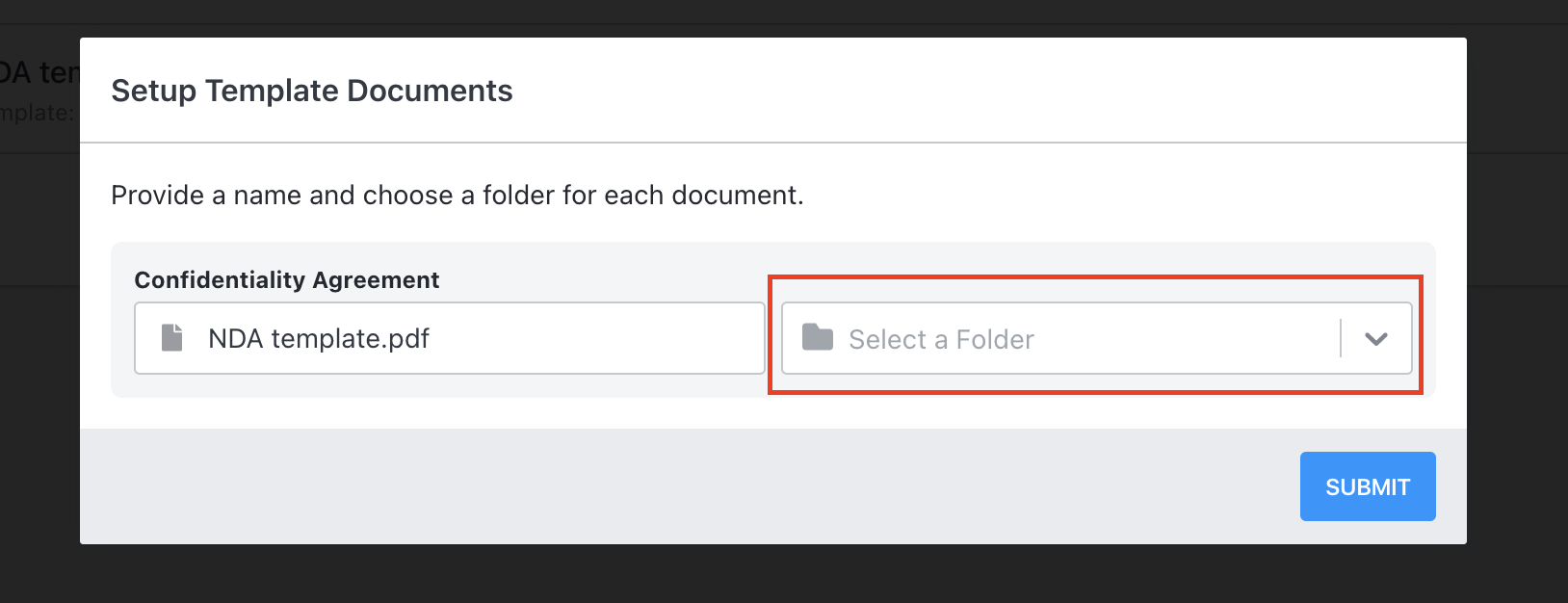The image size is (1568, 603).
Task: Click the dark backdrop right of dialog
Action: pyautogui.click(x=1517, y=289)
